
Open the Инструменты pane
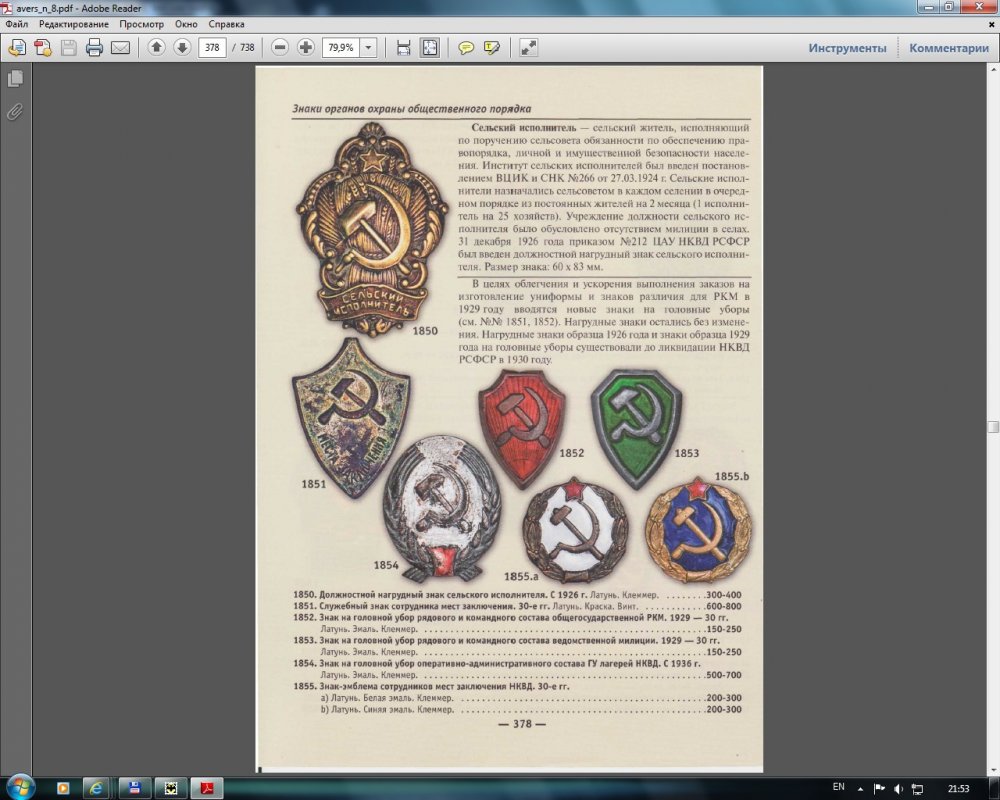[847, 48]
